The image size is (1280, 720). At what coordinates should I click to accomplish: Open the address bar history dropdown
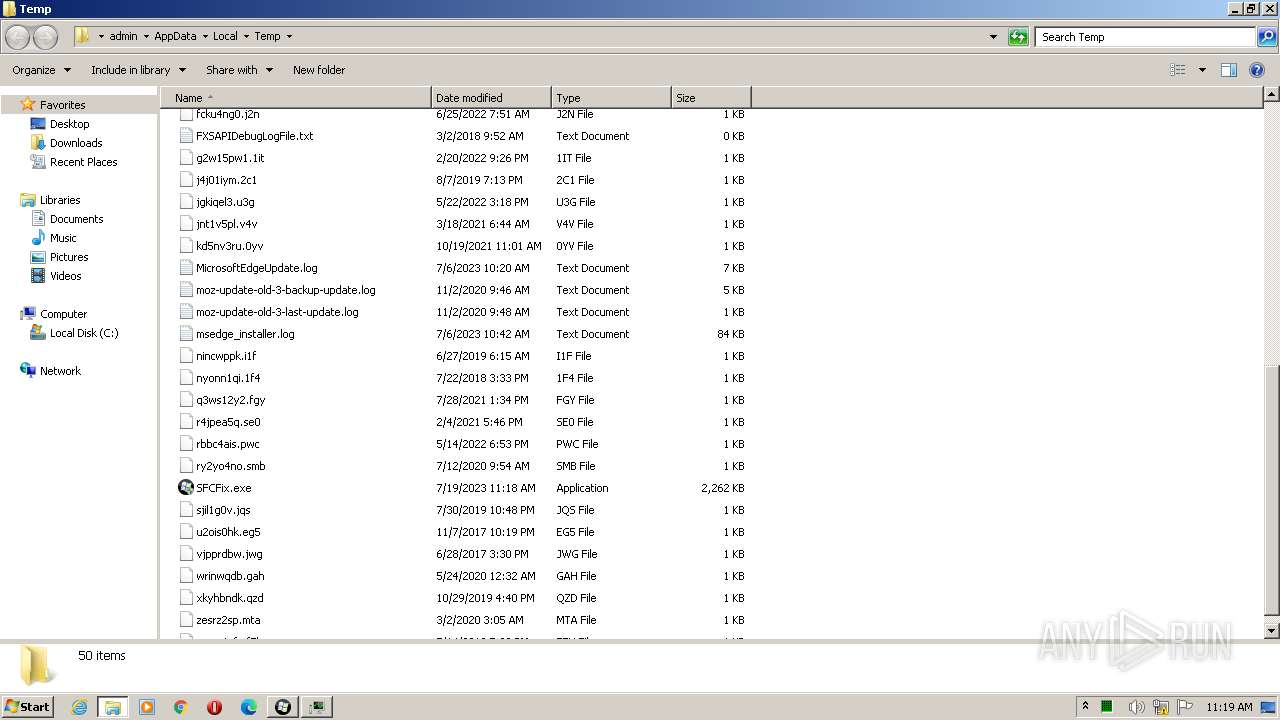(993, 37)
